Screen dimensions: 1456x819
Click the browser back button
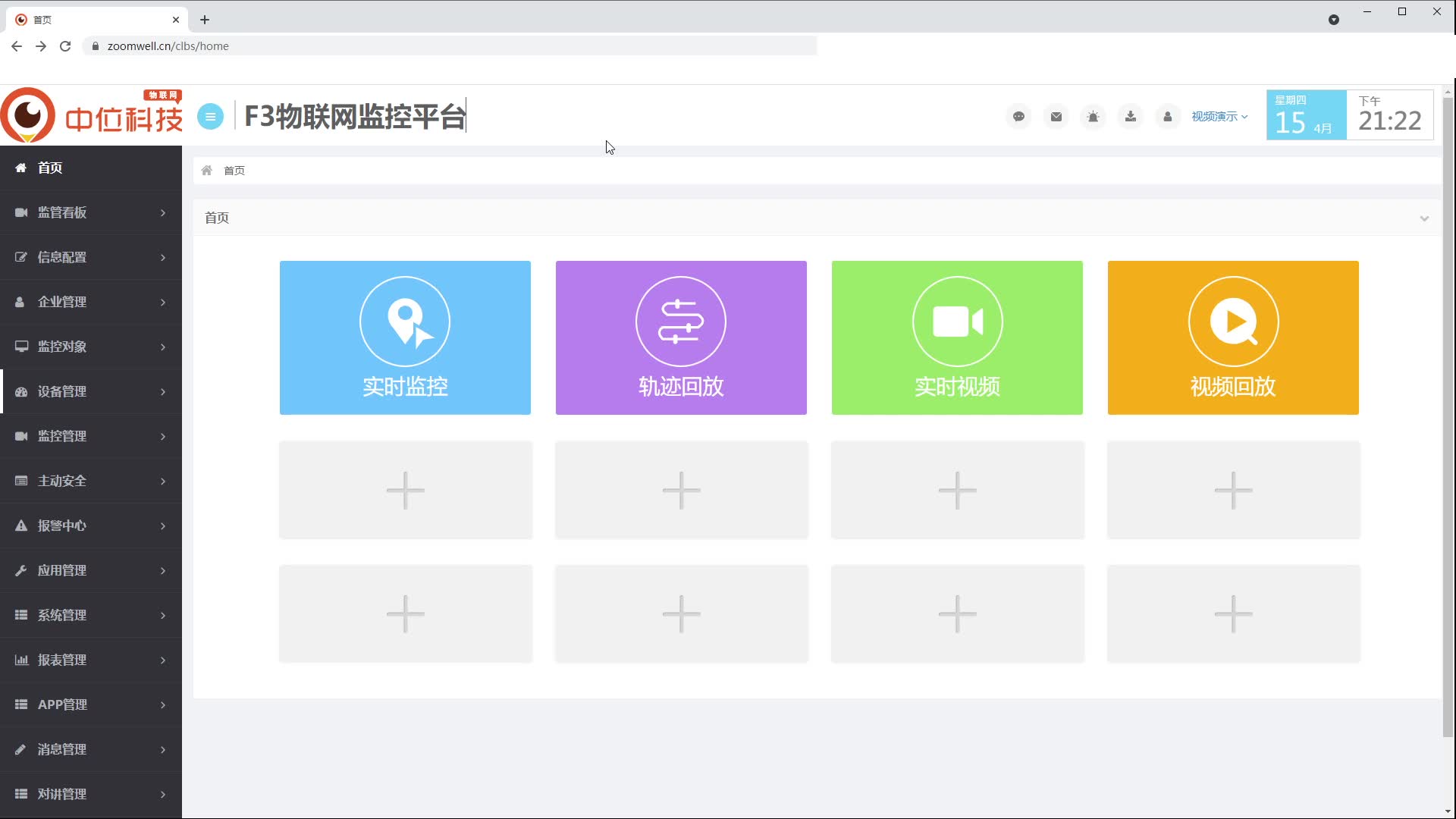pos(17,46)
